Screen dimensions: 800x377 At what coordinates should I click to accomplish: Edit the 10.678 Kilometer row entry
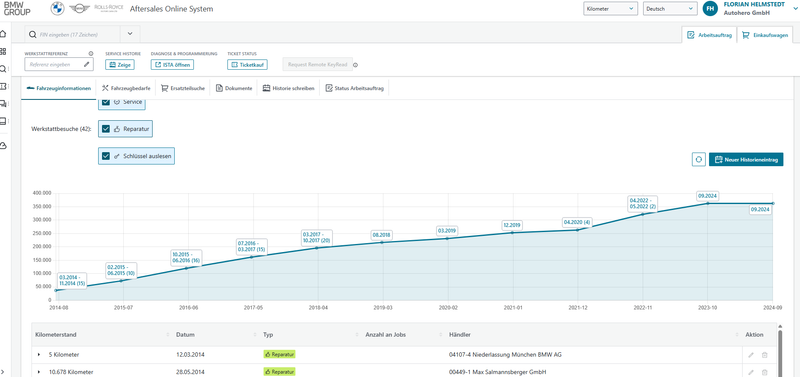[x=751, y=372]
